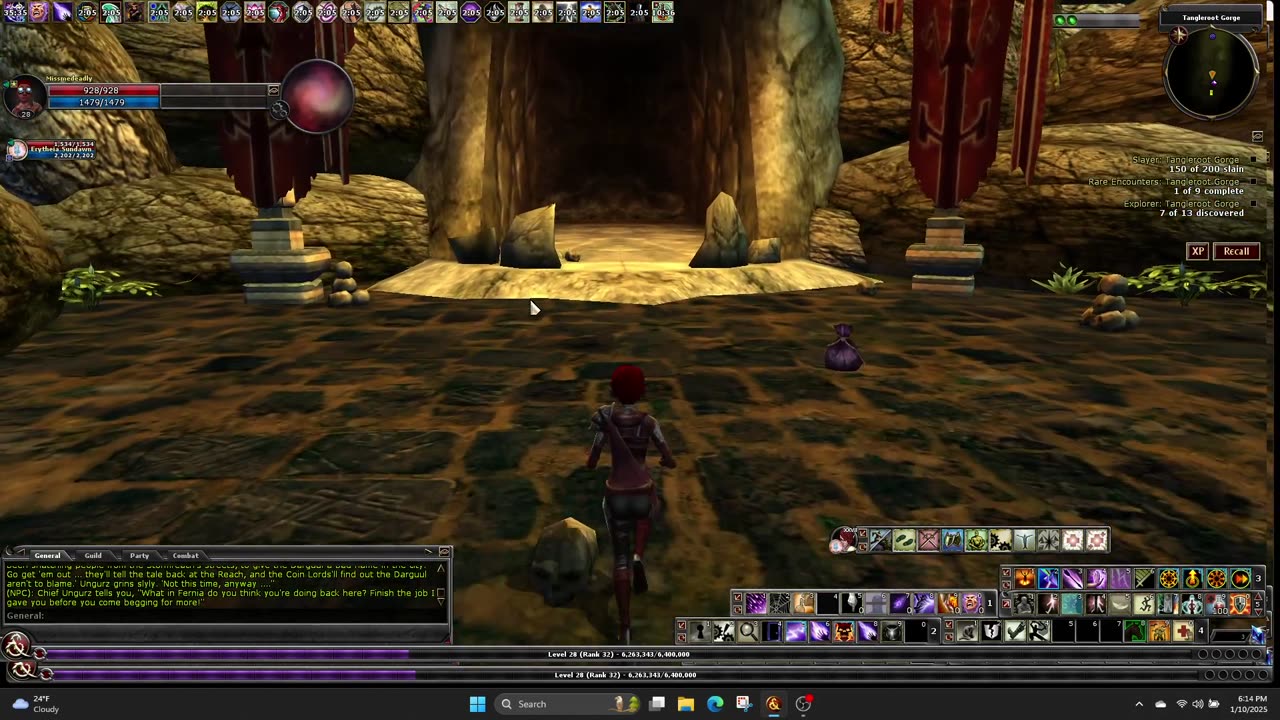Click the blue shields icon in the menu bar
The width and height of the screenshot is (1280, 720).
[953, 540]
